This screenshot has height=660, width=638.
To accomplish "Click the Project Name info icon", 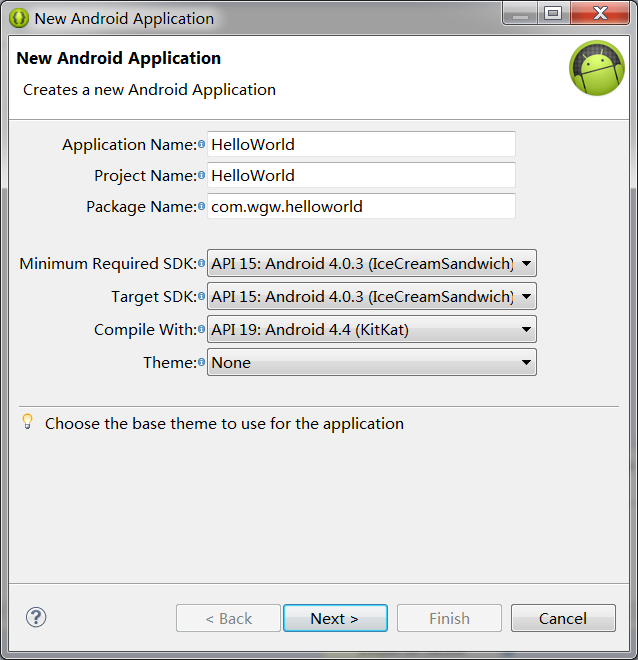I will coord(202,175).
